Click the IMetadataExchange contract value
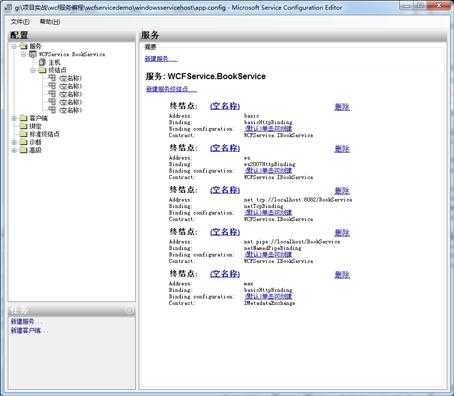Screen dimensions: 454x396 pos(269,303)
